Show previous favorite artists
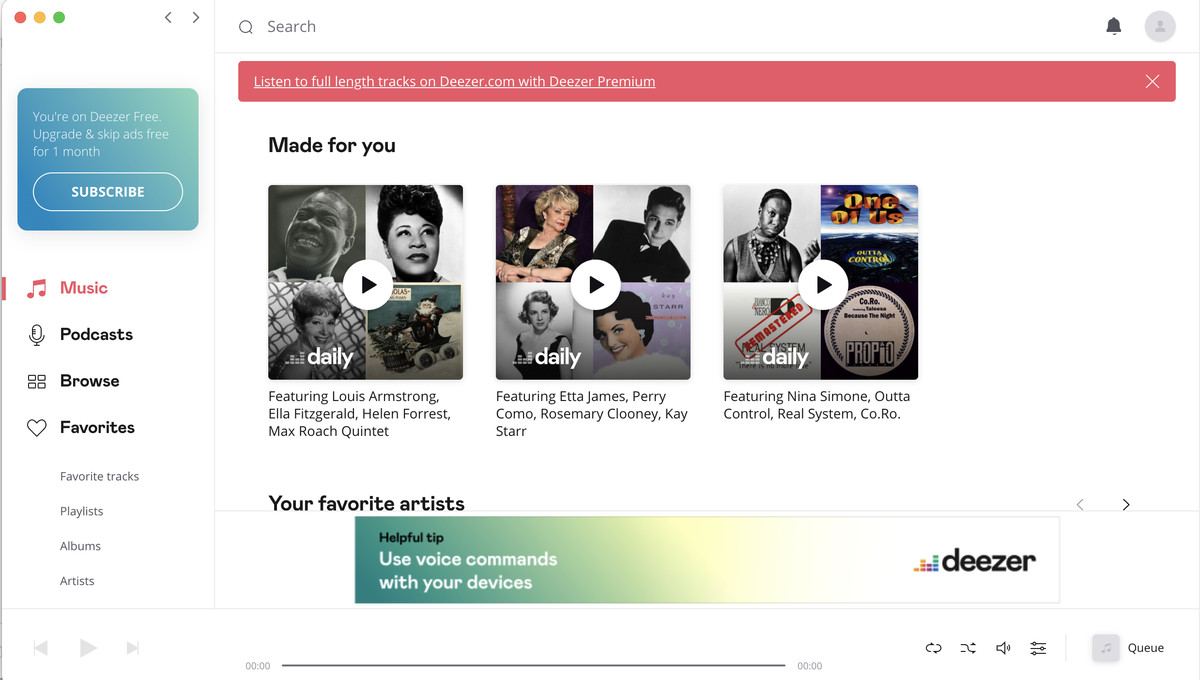Viewport: 1200px width, 680px height. [1080, 505]
